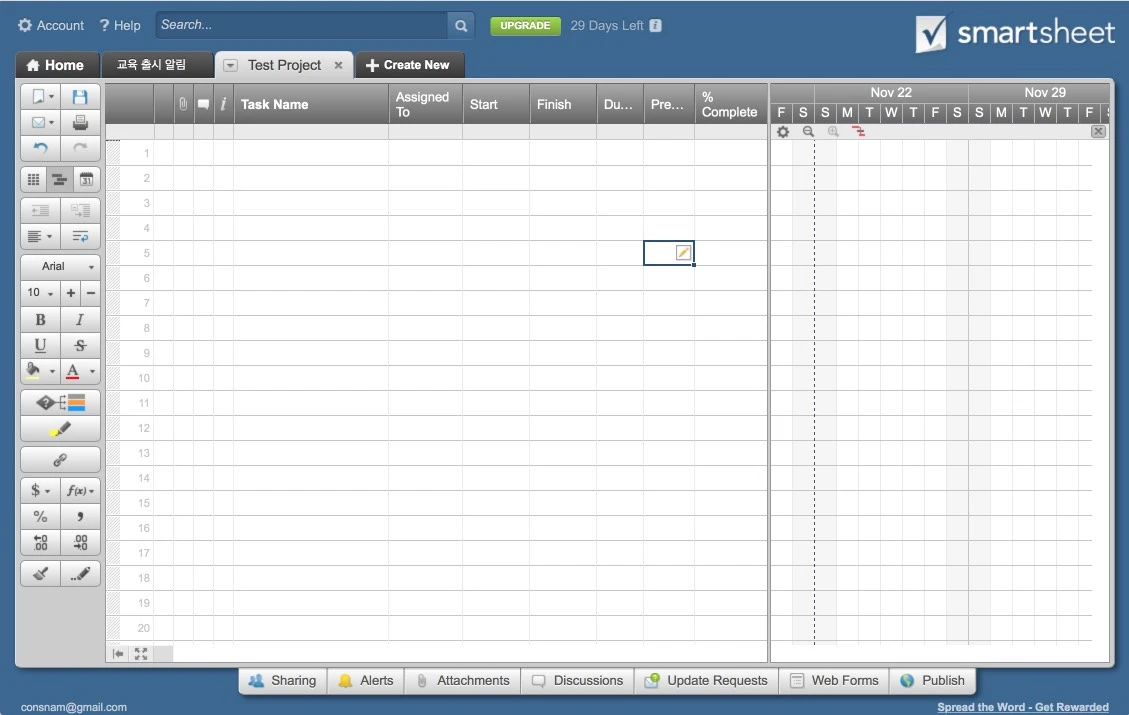Toggle italic formatting
1129x715 pixels.
tap(79, 319)
